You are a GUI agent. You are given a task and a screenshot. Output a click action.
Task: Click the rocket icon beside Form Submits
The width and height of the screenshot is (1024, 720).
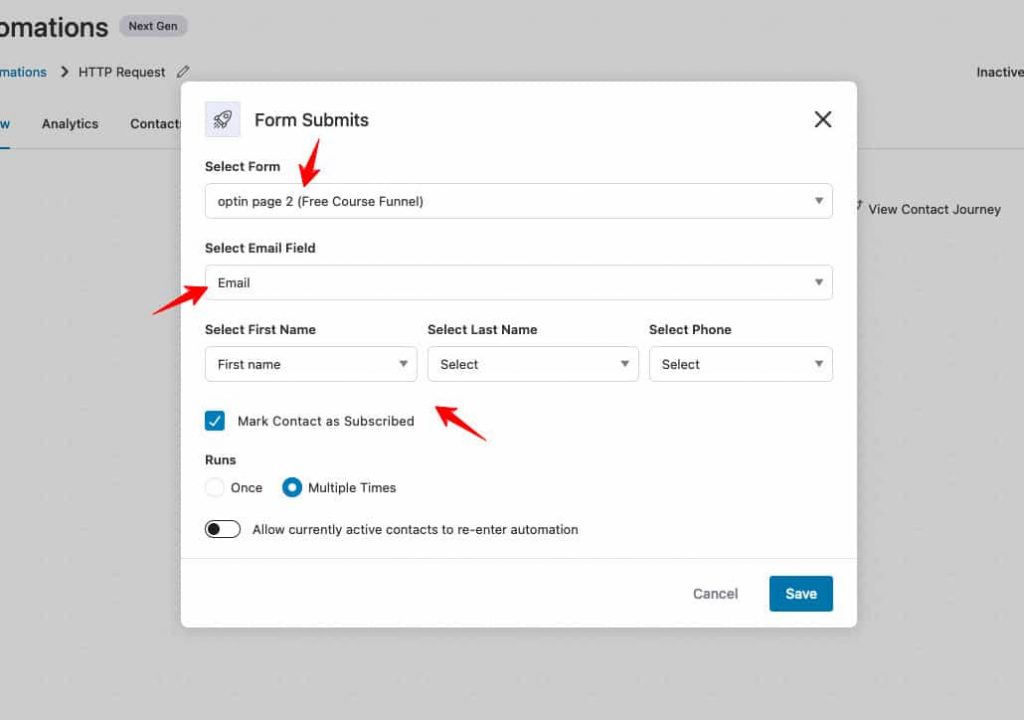click(x=223, y=119)
